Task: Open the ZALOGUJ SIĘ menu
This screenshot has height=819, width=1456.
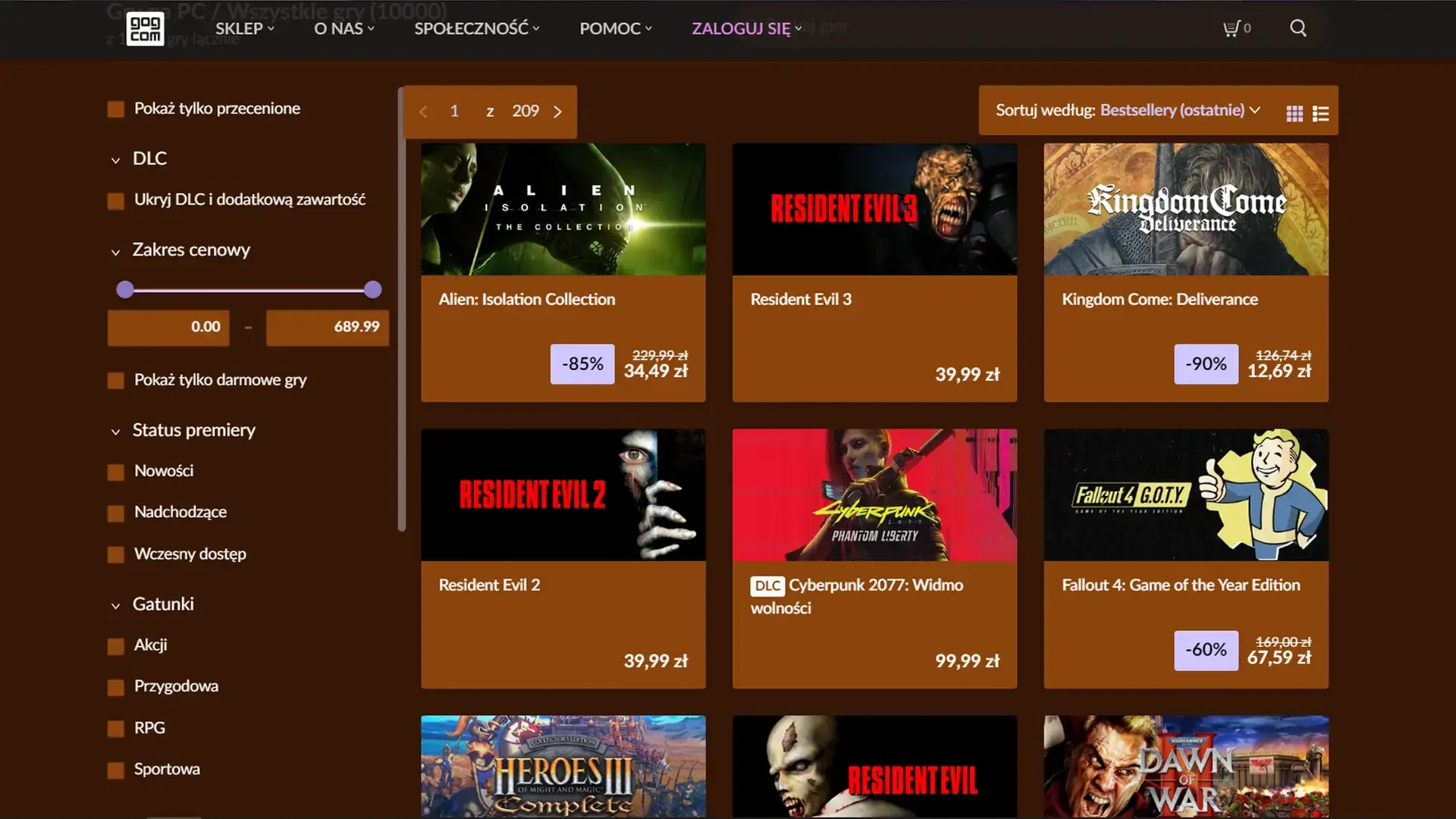Action: [x=746, y=28]
